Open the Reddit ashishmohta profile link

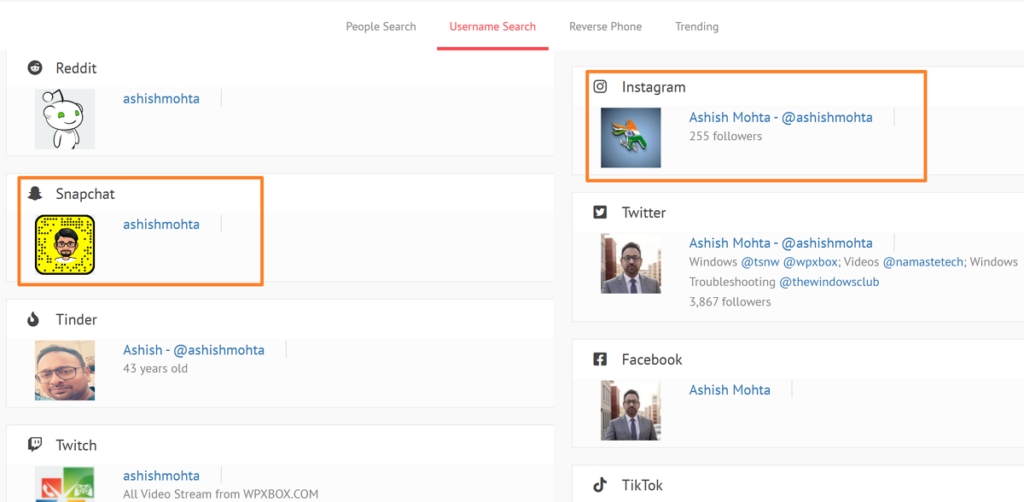click(x=161, y=99)
